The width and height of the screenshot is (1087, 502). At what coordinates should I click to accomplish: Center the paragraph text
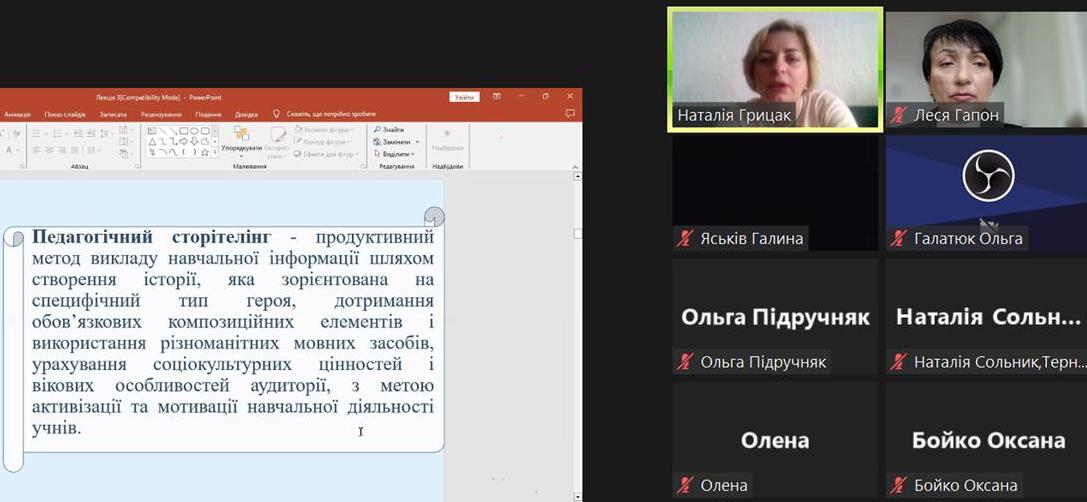[x=49, y=150]
